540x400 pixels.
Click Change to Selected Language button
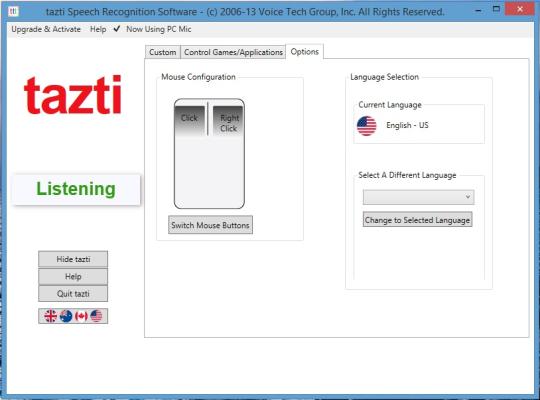[417, 220]
